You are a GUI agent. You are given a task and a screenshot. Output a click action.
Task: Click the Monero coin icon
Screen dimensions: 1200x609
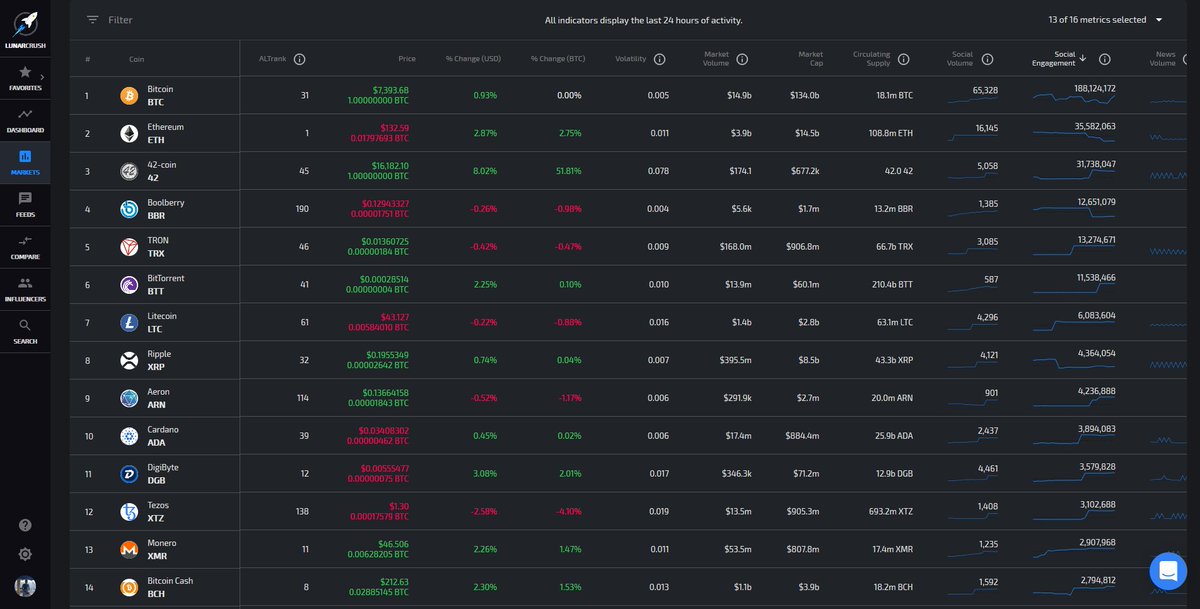129,550
